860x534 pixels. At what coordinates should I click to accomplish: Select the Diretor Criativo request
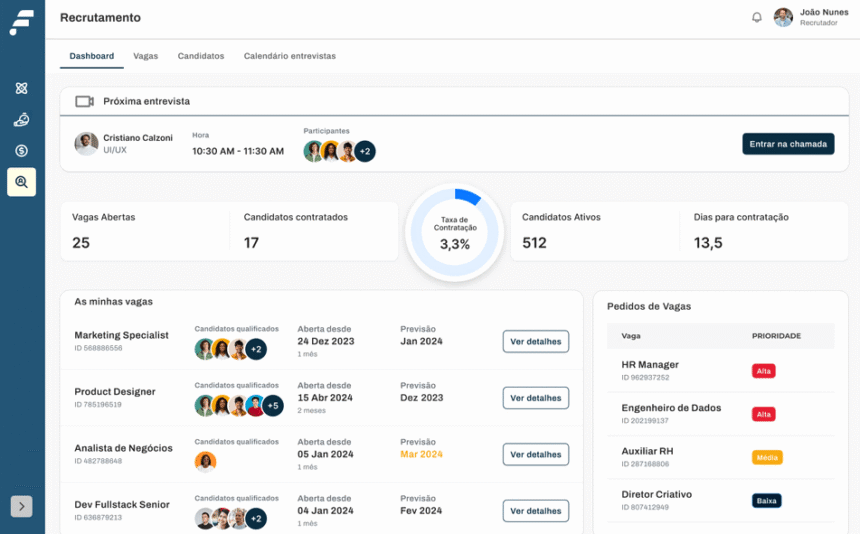coord(721,501)
